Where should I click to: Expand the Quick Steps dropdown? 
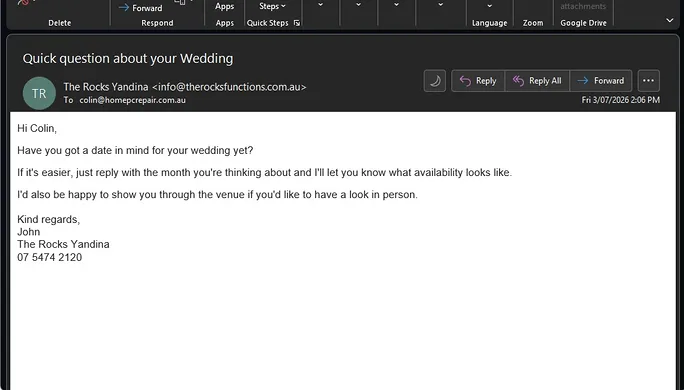click(272, 7)
